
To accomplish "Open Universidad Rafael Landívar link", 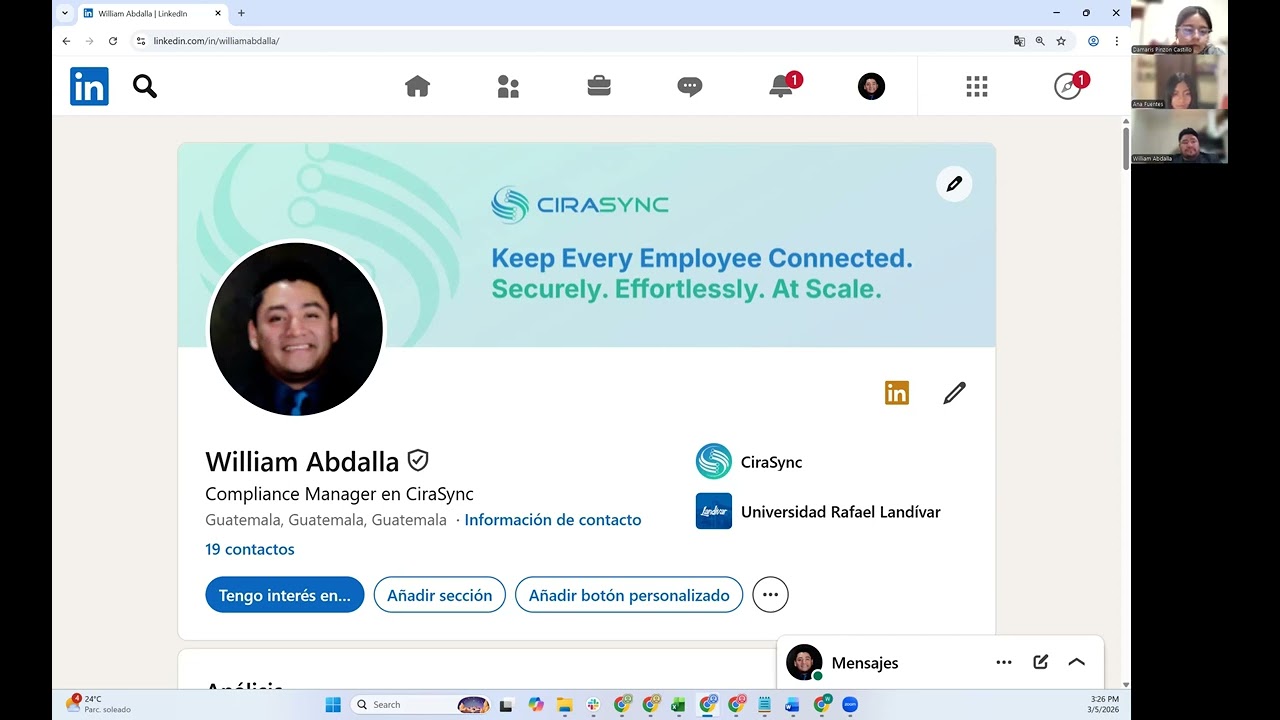I will (819, 512).
